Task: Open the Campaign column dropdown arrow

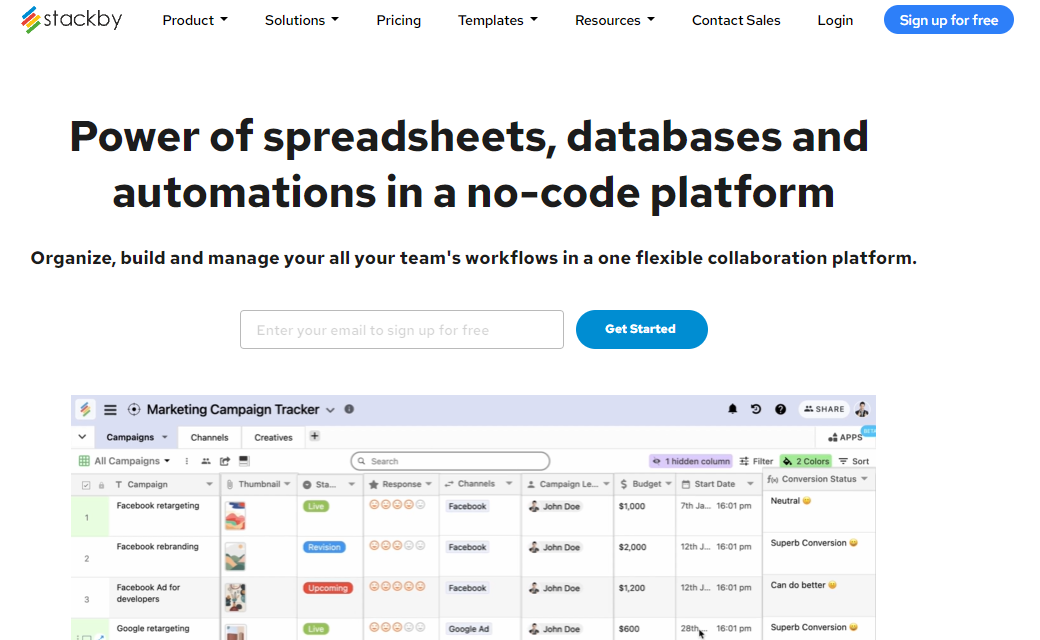Action: point(210,484)
